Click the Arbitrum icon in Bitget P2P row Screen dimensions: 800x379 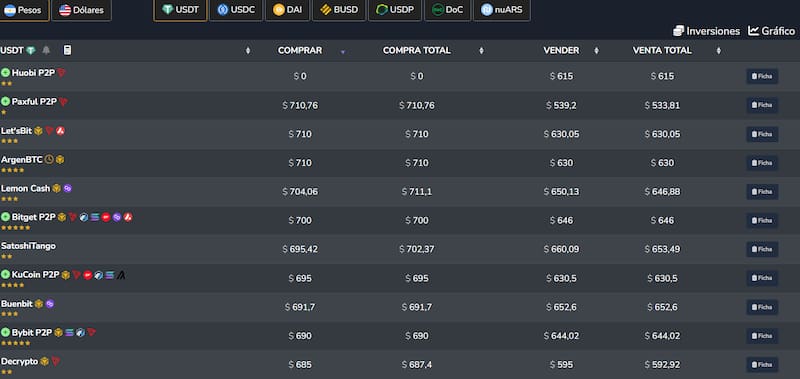tap(84, 217)
